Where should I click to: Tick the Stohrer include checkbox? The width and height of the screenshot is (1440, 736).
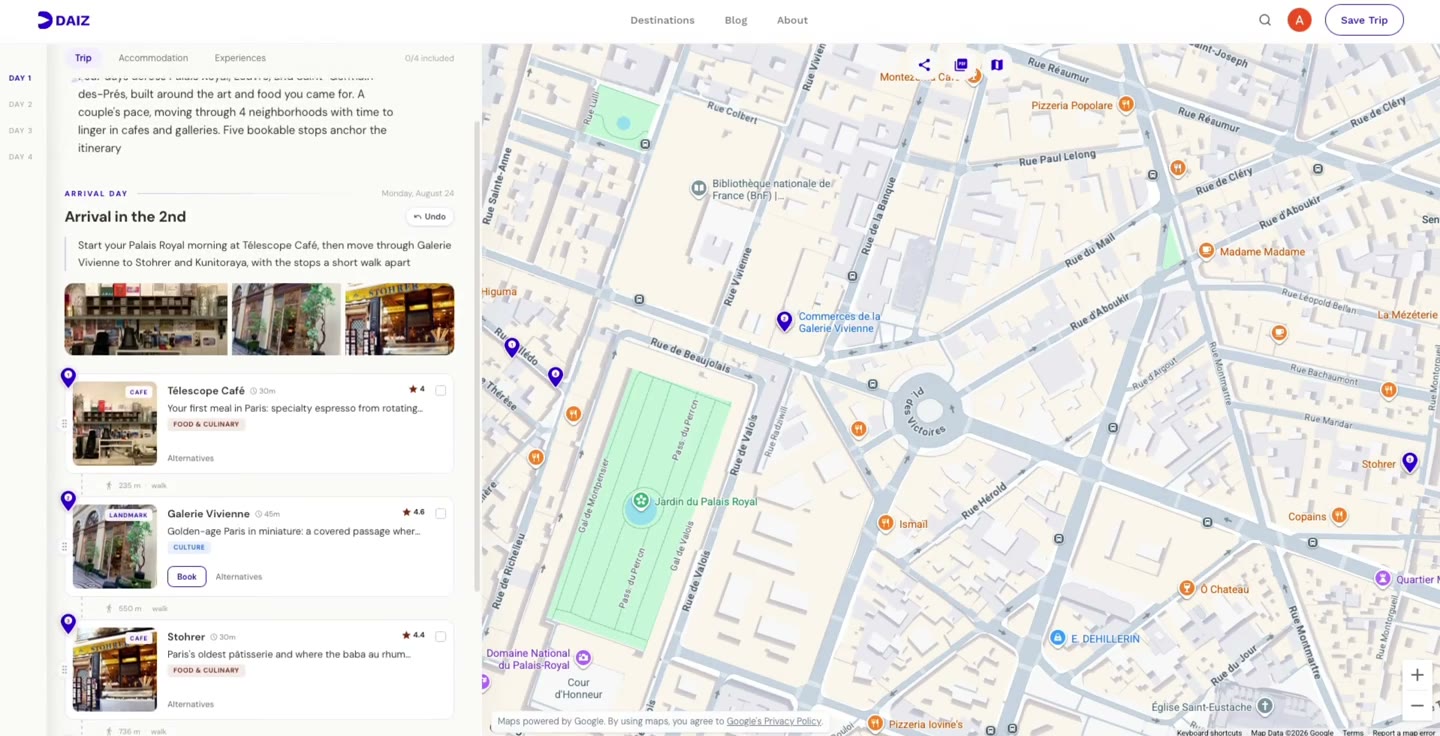coord(441,637)
